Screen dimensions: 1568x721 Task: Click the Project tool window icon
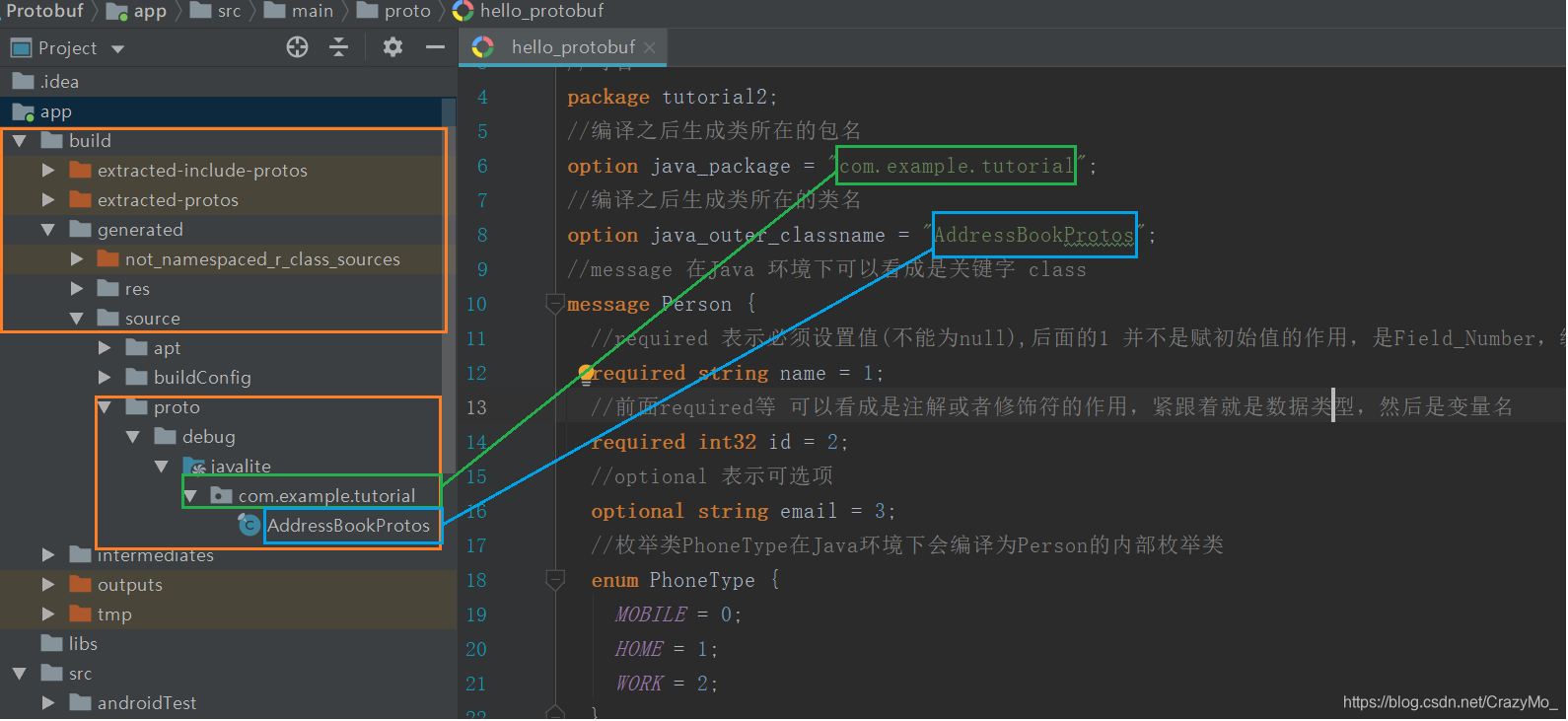(x=21, y=47)
